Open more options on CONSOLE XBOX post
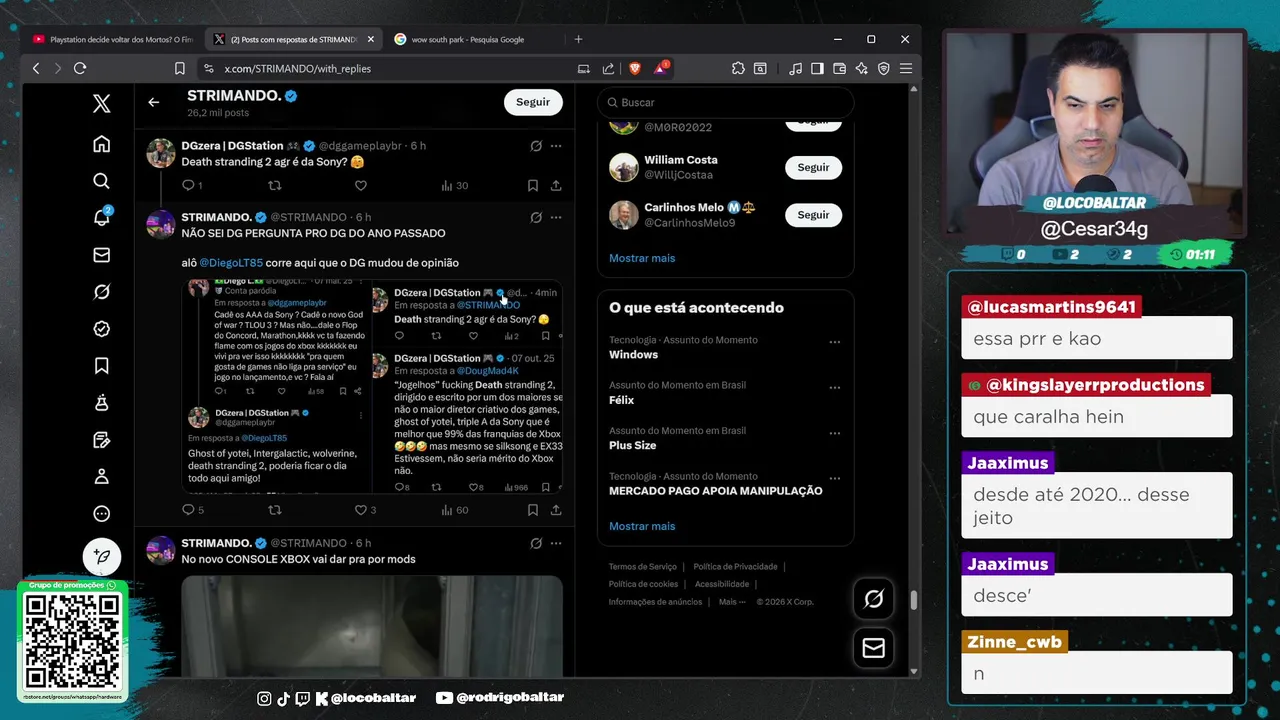Viewport: 1280px width, 720px height. [x=556, y=543]
